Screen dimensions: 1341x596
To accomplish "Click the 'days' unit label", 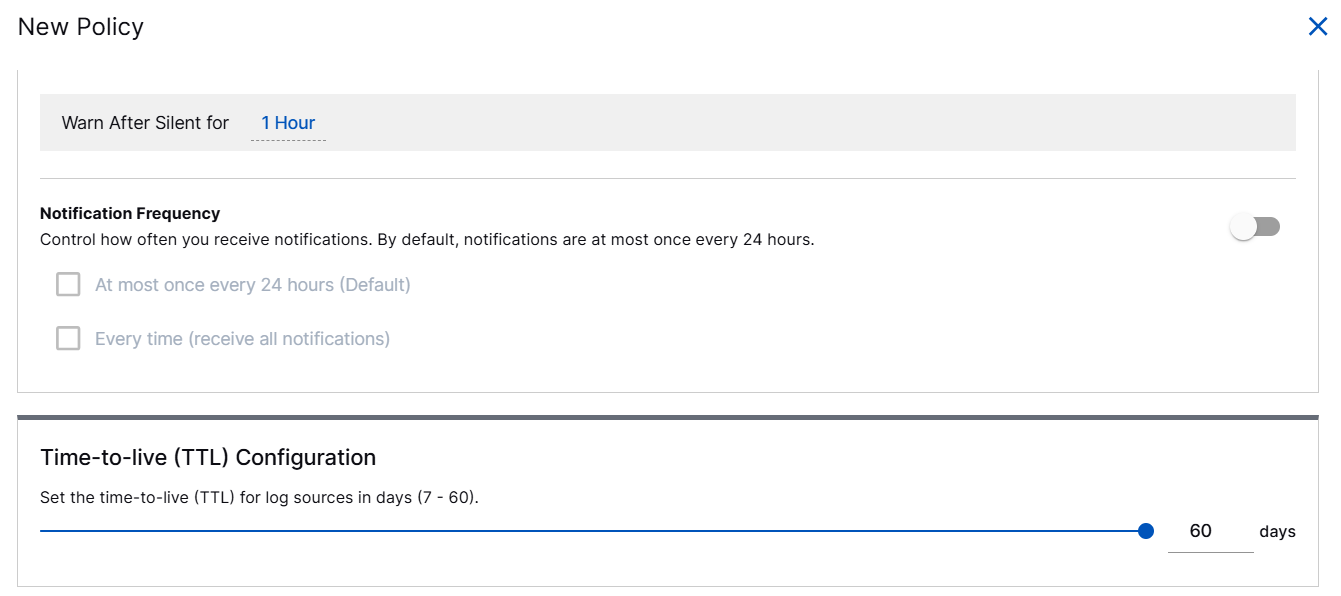I will [x=1277, y=532].
